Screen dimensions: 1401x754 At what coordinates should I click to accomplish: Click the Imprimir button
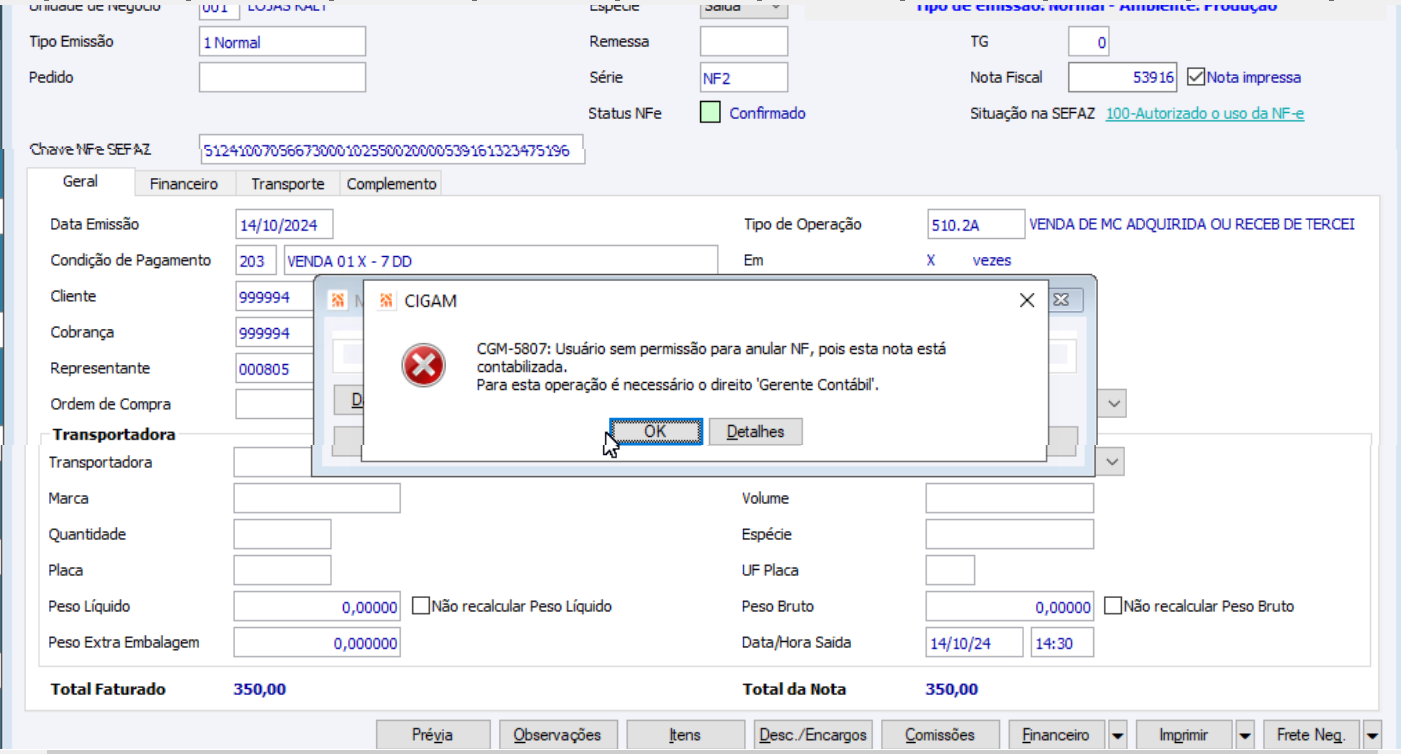tap(1184, 735)
